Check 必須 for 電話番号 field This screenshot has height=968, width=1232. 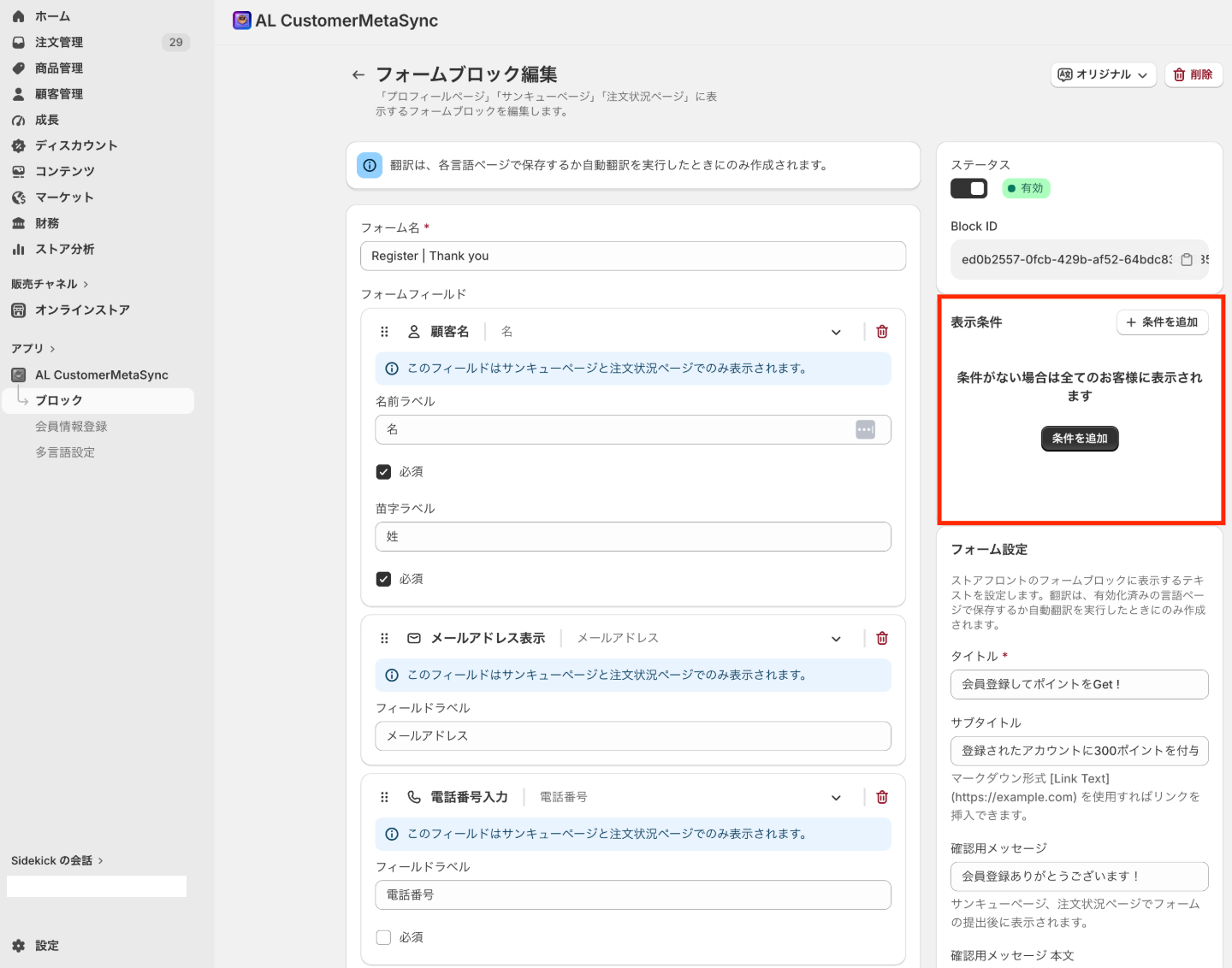[383, 938]
